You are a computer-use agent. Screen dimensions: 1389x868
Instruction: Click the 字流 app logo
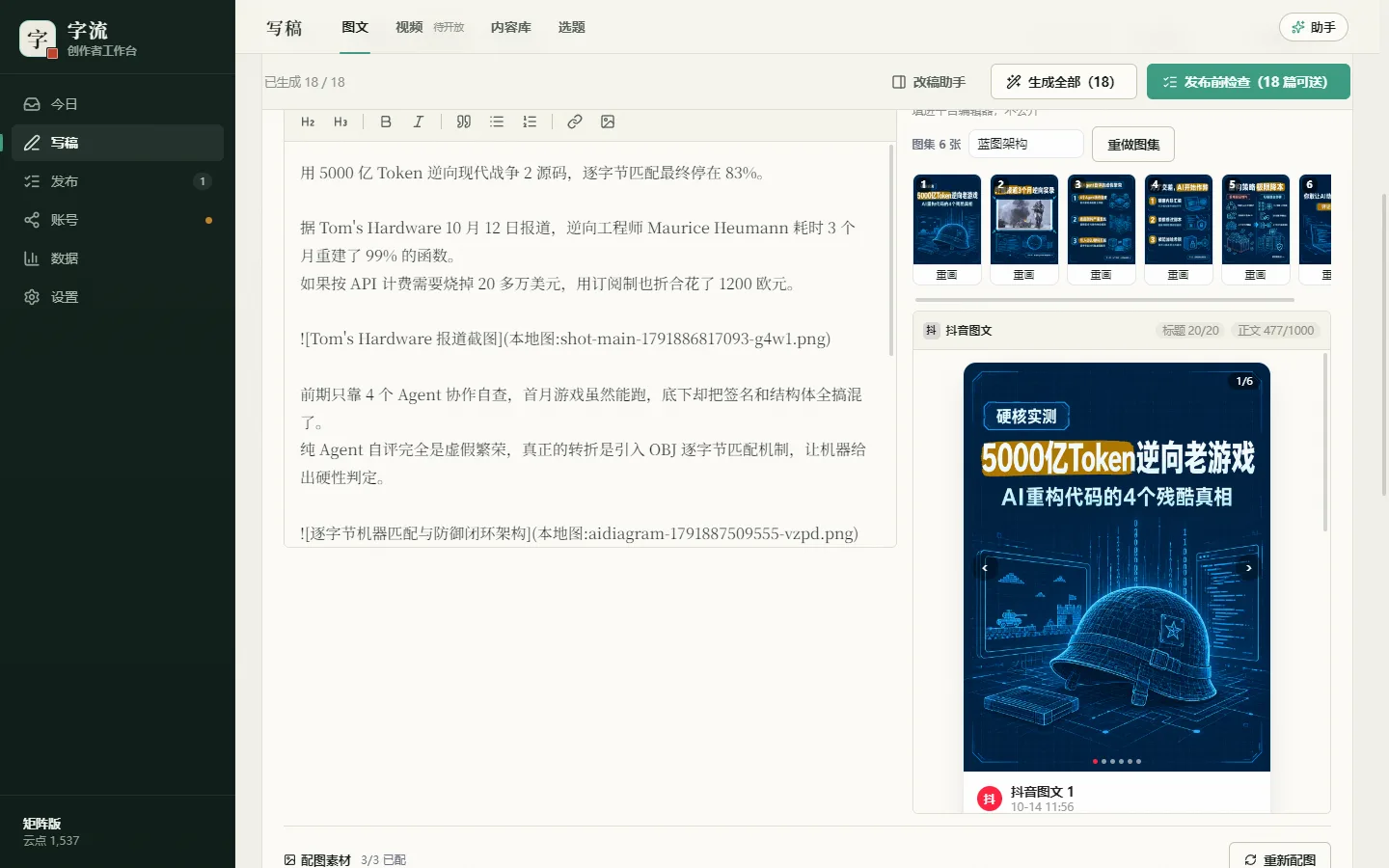(x=38, y=39)
